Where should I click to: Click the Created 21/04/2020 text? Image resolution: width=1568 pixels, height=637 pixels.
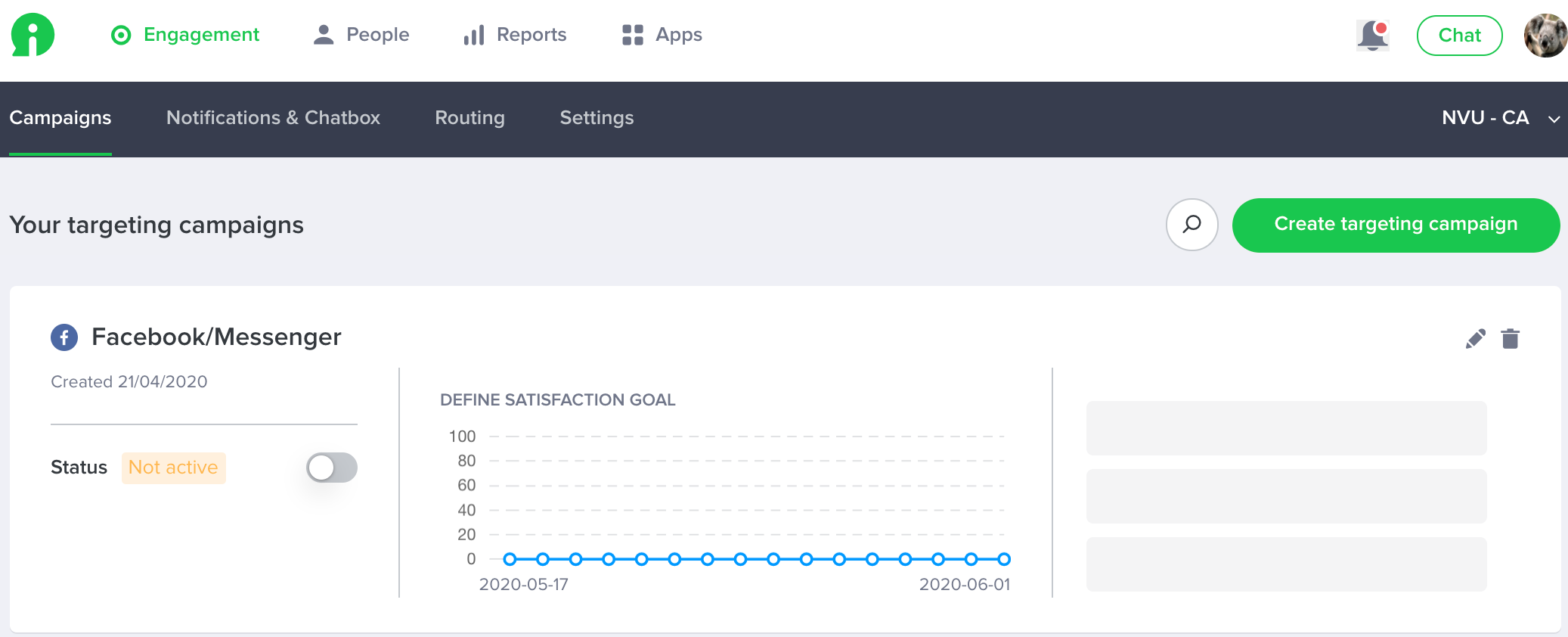coord(129,382)
